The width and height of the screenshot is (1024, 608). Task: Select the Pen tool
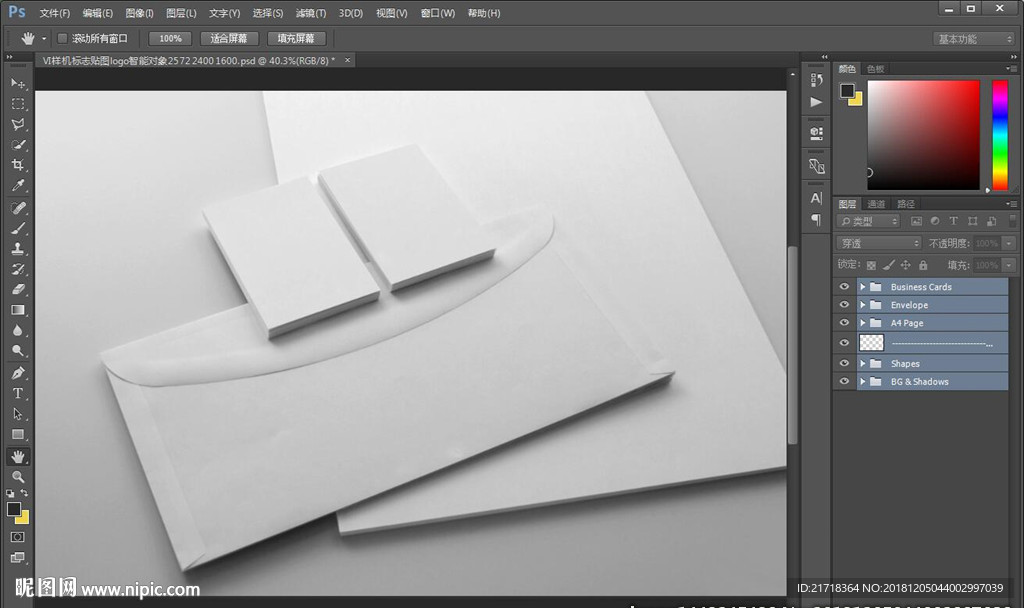18,372
